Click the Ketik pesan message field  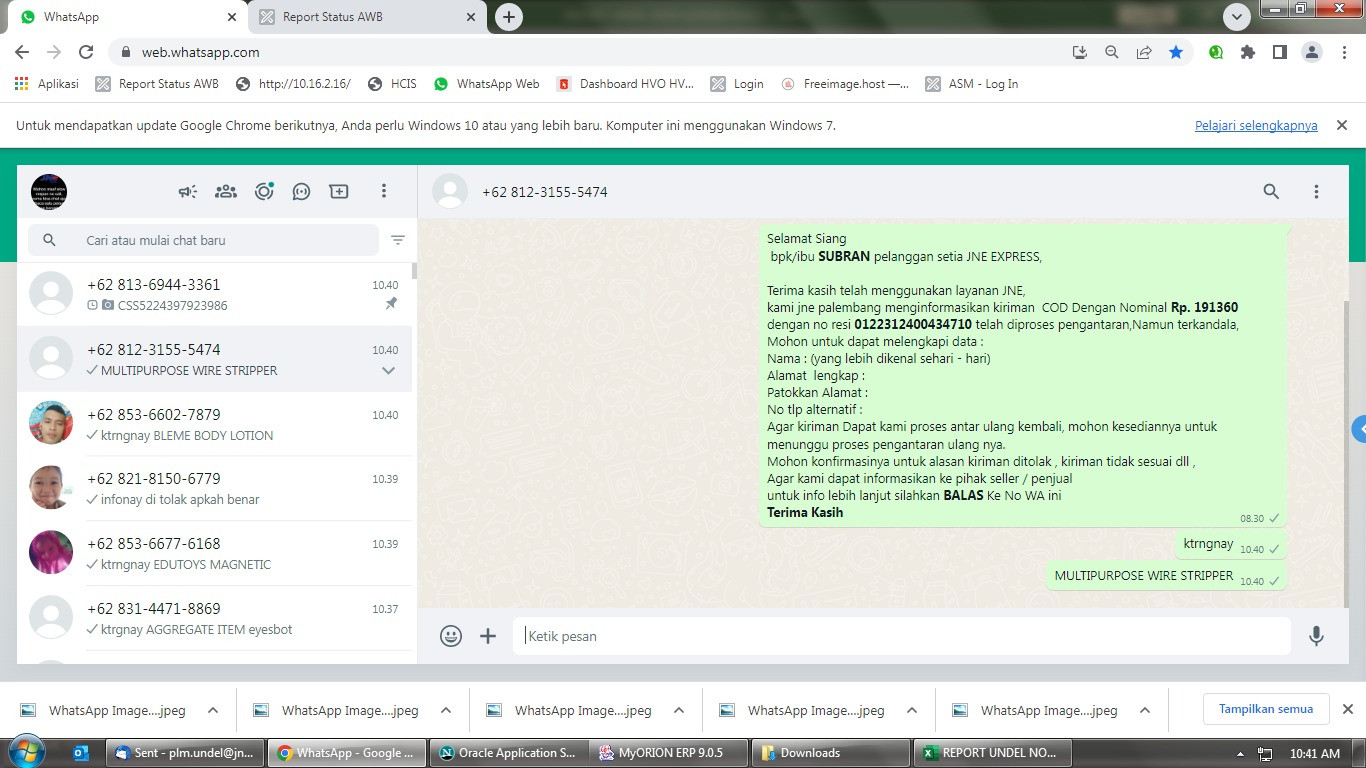pyautogui.click(x=901, y=636)
